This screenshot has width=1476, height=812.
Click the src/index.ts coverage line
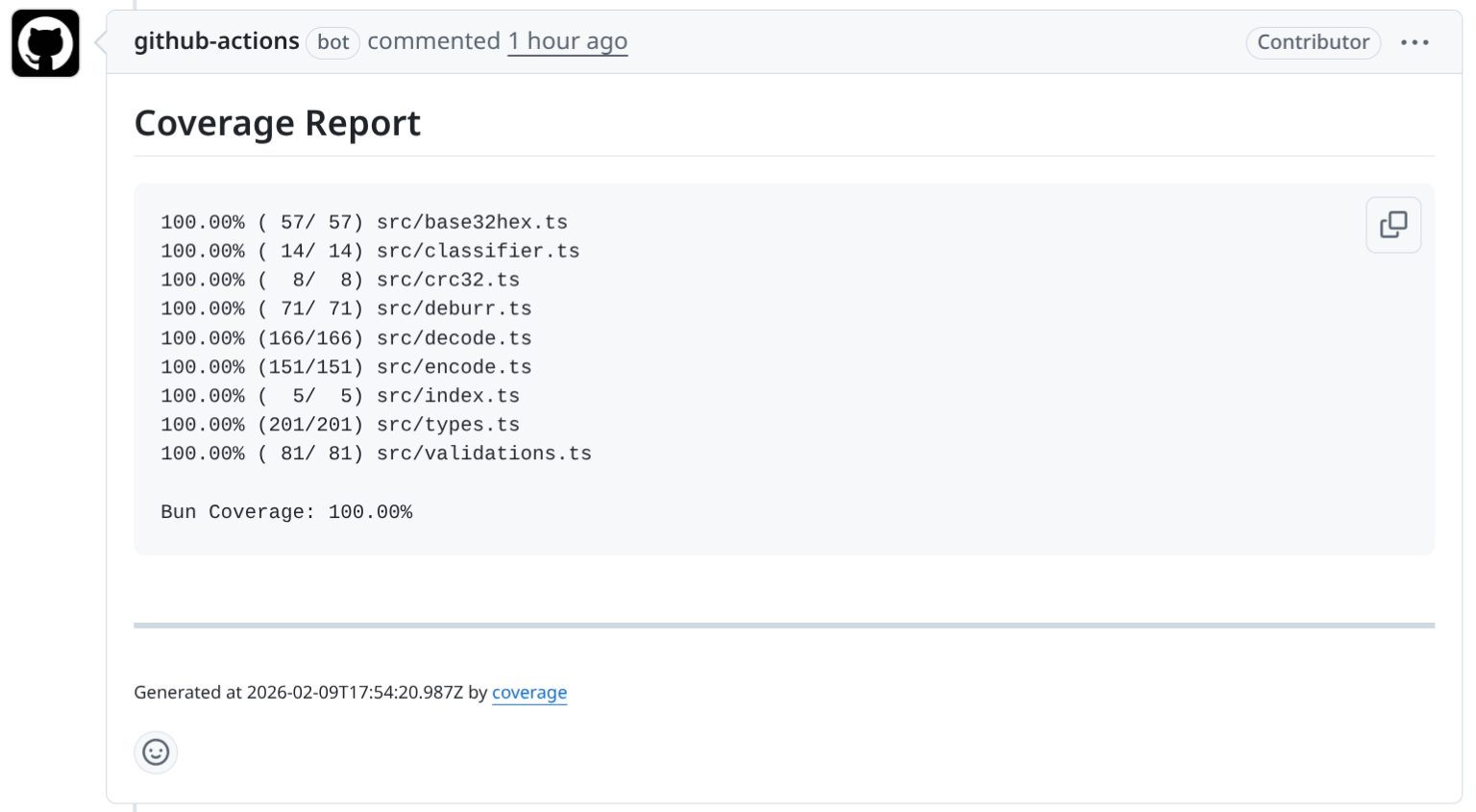click(x=340, y=395)
